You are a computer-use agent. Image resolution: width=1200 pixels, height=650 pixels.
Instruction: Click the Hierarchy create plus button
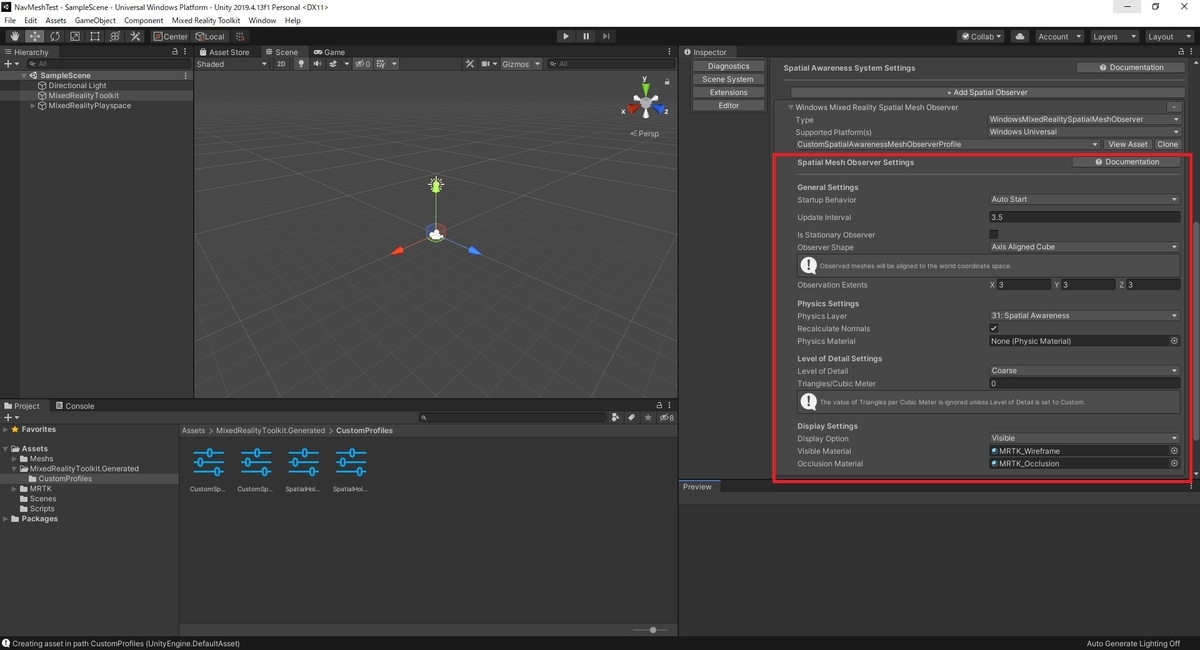tap(10, 64)
